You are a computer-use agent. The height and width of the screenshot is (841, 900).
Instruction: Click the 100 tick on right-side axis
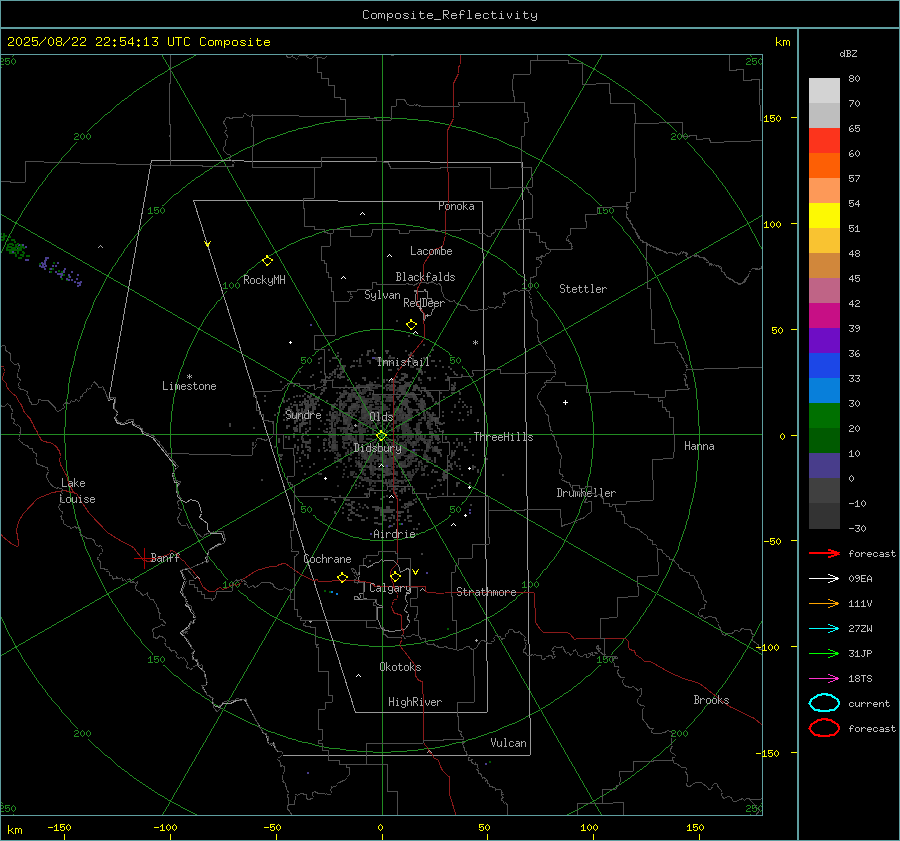pyautogui.click(x=772, y=224)
